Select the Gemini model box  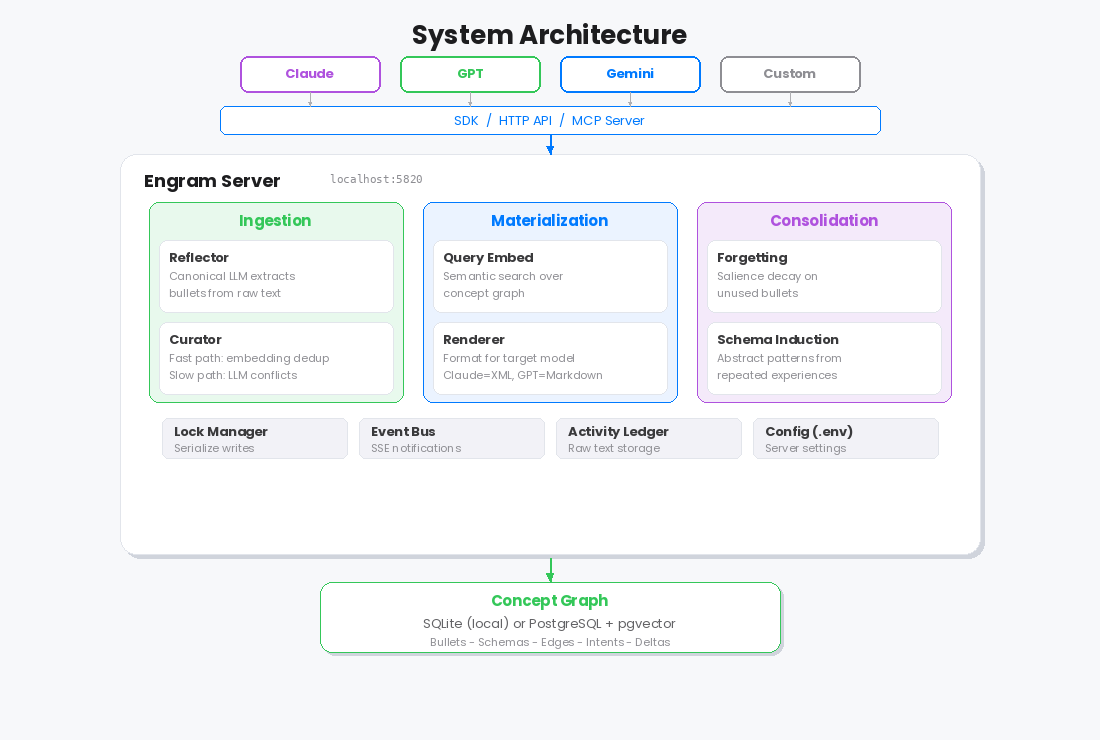630,74
